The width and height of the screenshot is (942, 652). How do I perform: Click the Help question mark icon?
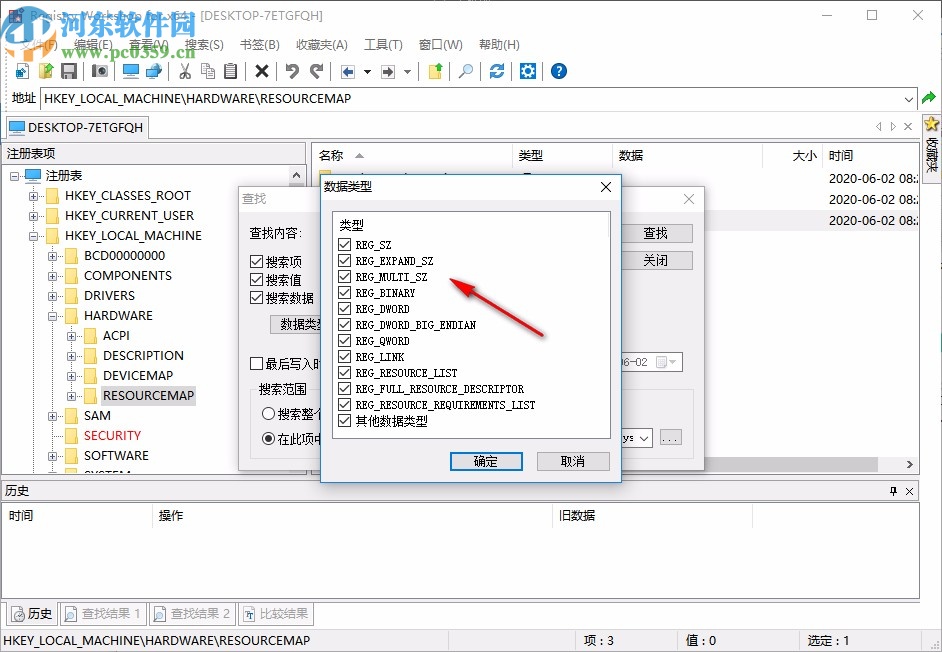pos(559,71)
